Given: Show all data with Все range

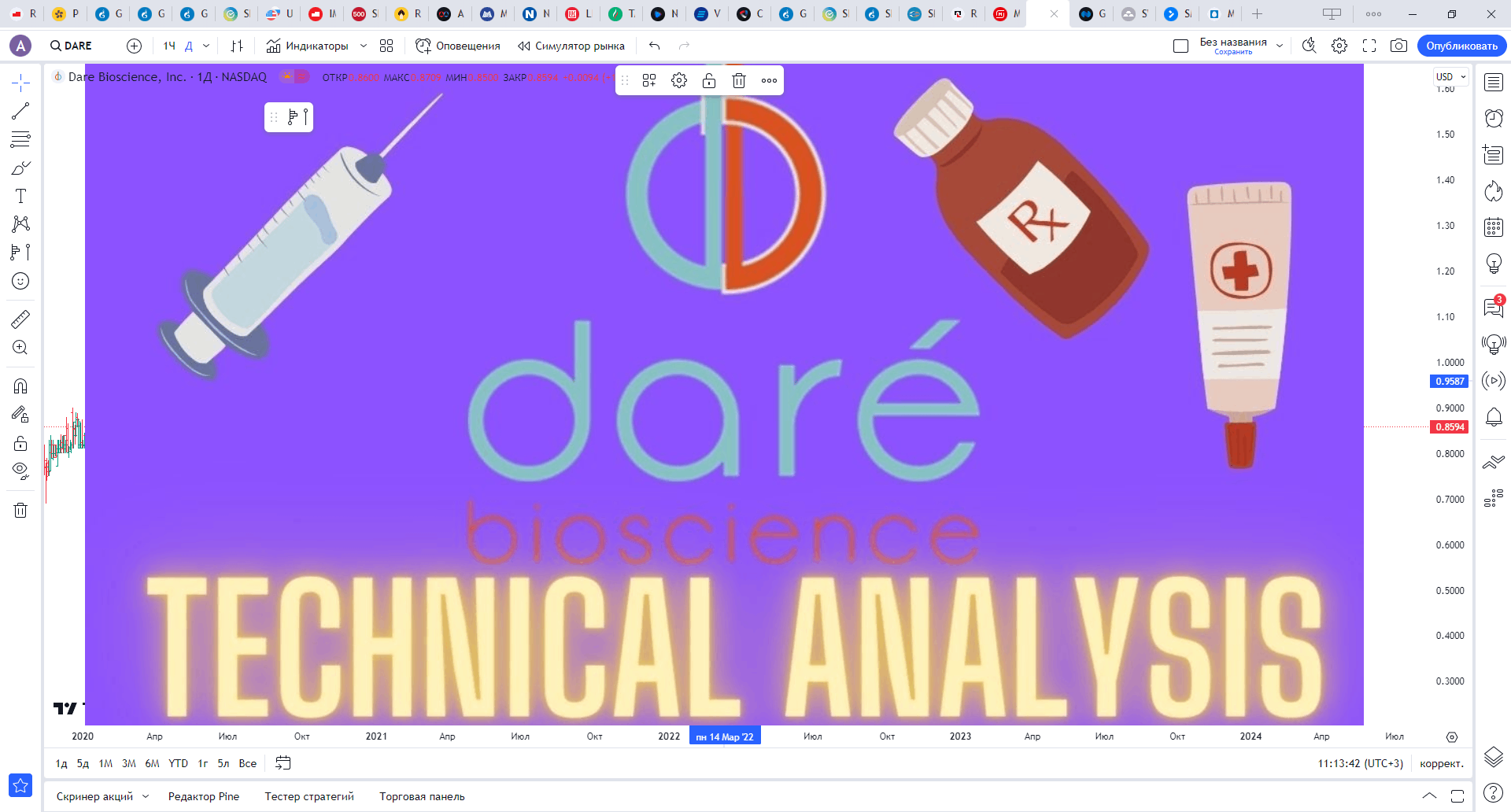Looking at the screenshot, I should 247,763.
